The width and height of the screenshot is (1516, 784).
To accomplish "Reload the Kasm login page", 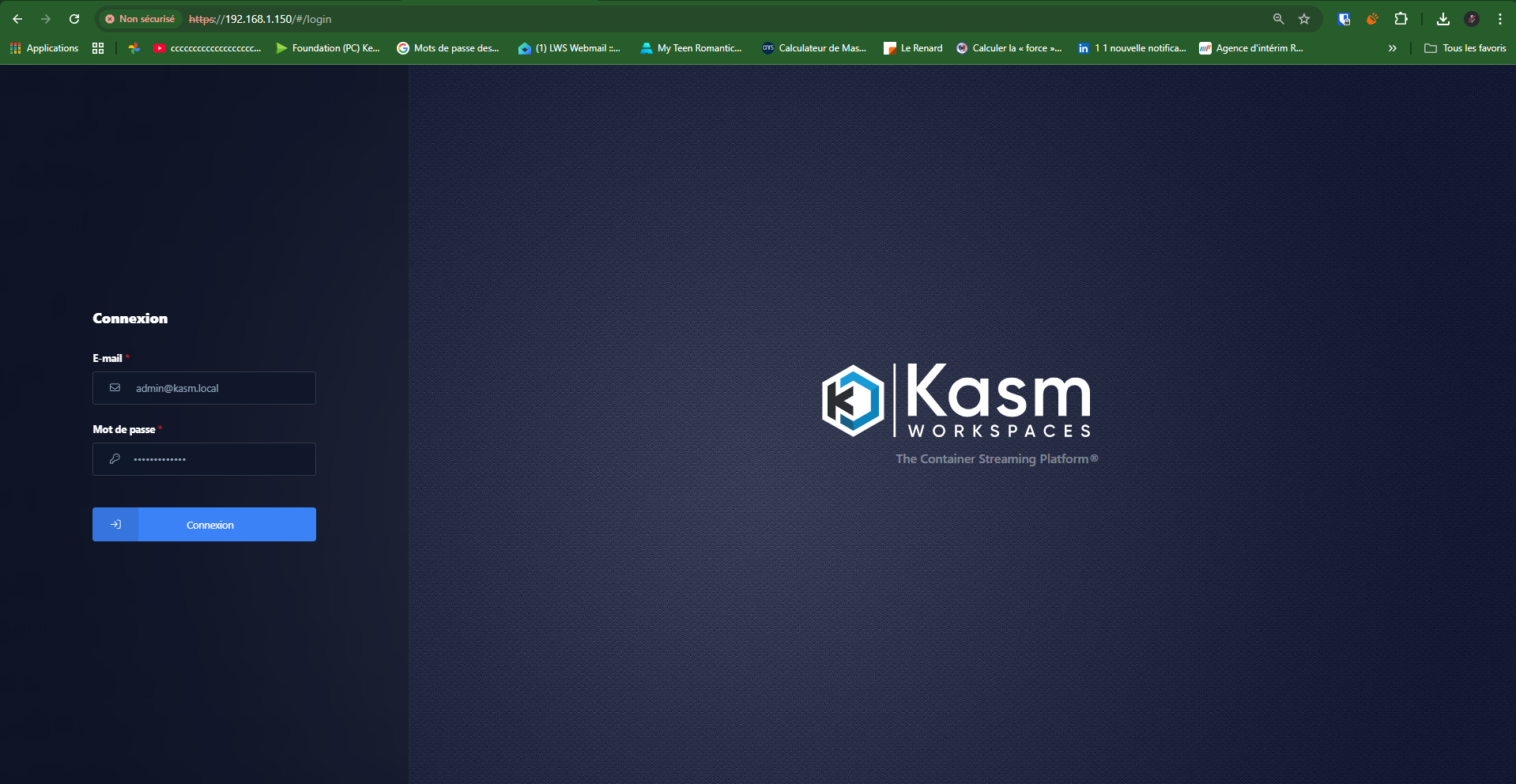I will tap(74, 19).
